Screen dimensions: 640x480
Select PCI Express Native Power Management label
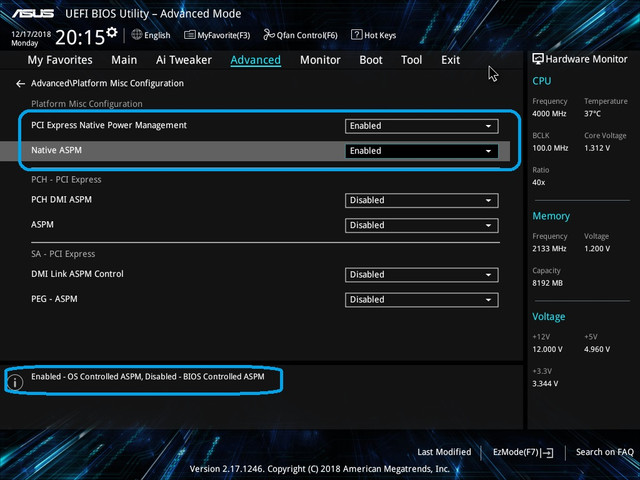109,125
